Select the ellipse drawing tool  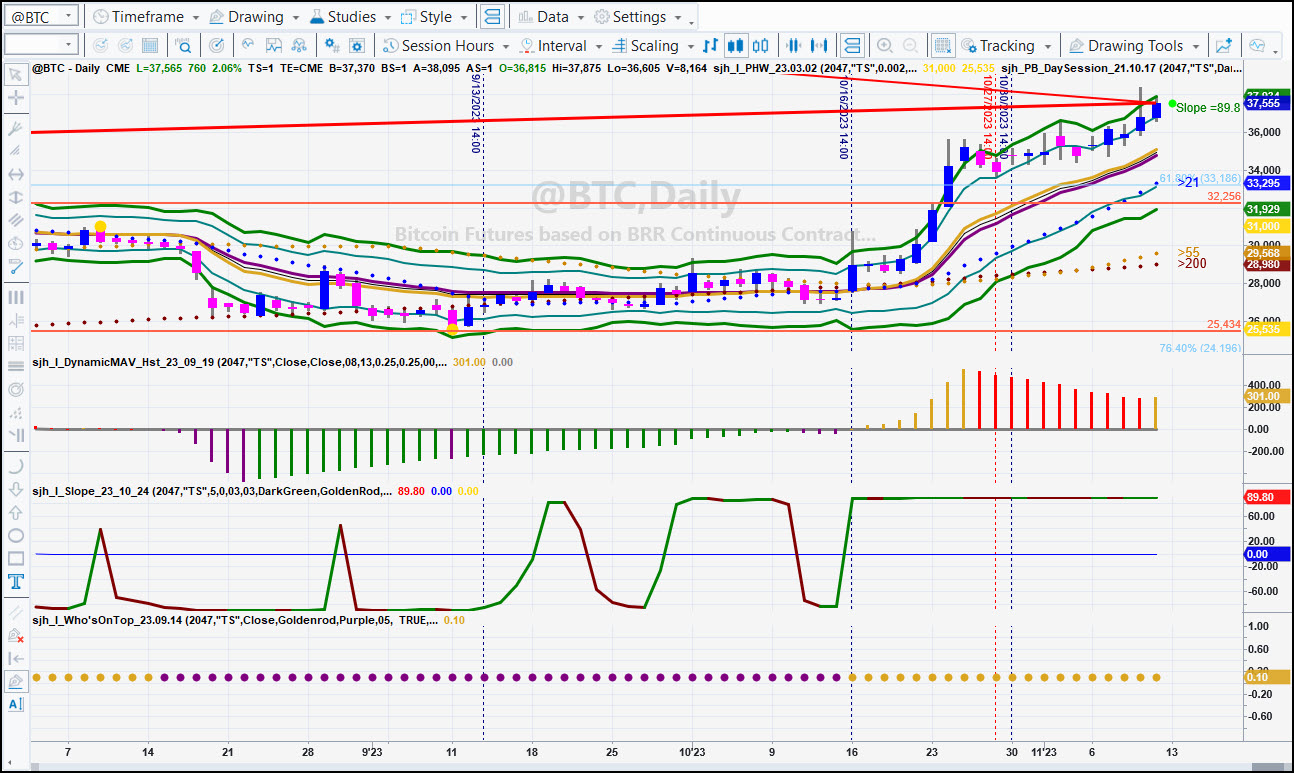[x=15, y=536]
